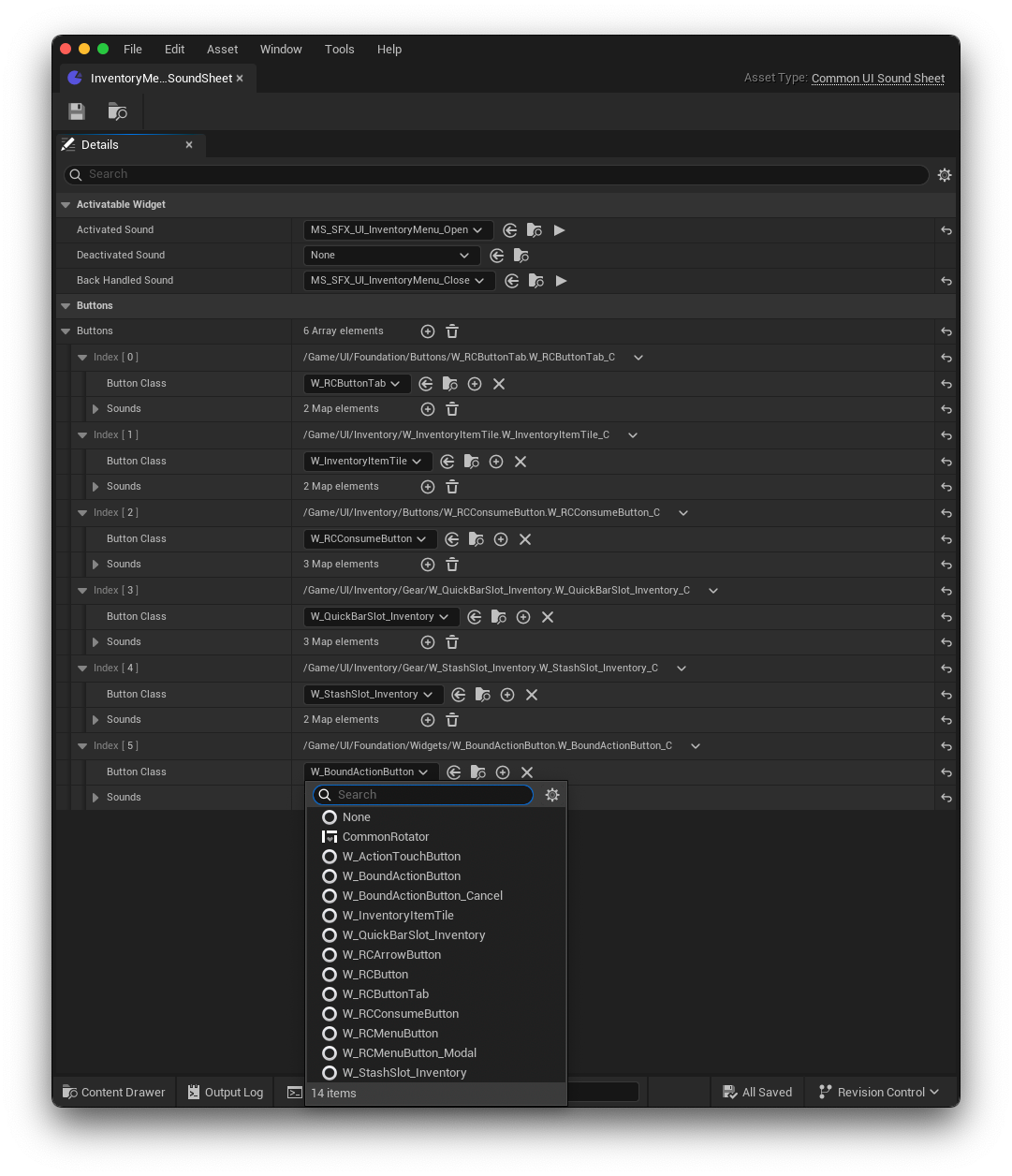
Task: Expand Sounds under Index 0
Action: (x=95, y=409)
